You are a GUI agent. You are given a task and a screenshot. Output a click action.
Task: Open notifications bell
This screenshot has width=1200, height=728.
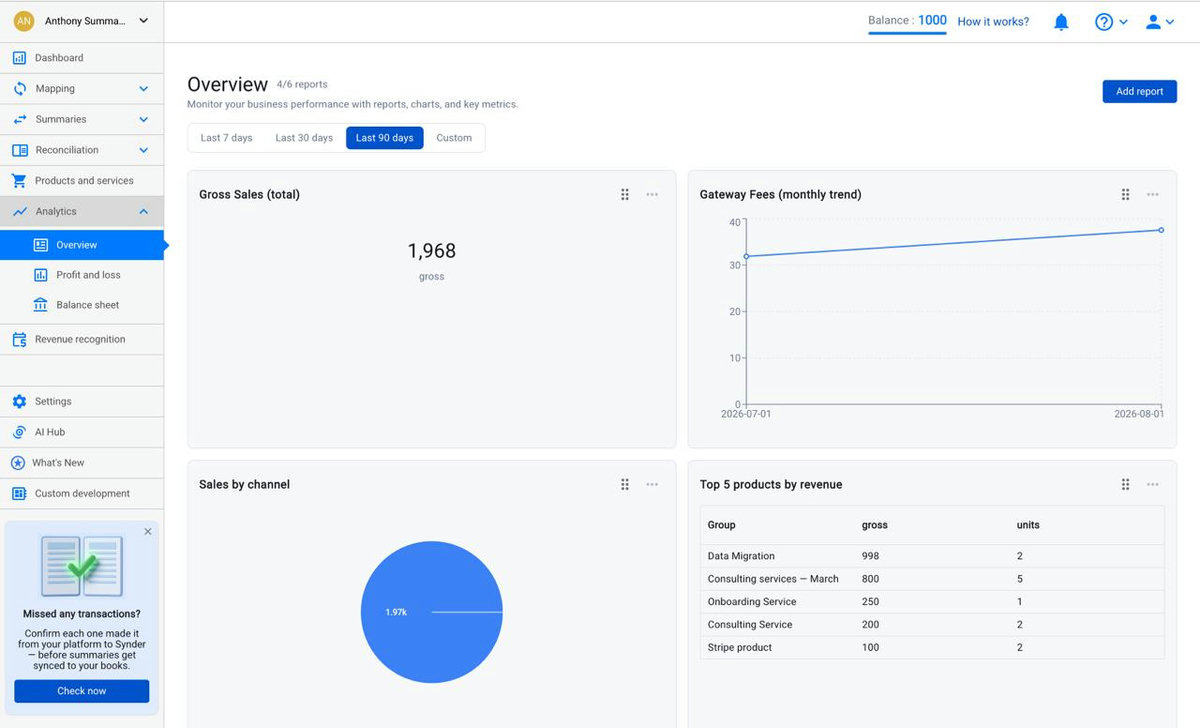click(x=1062, y=22)
